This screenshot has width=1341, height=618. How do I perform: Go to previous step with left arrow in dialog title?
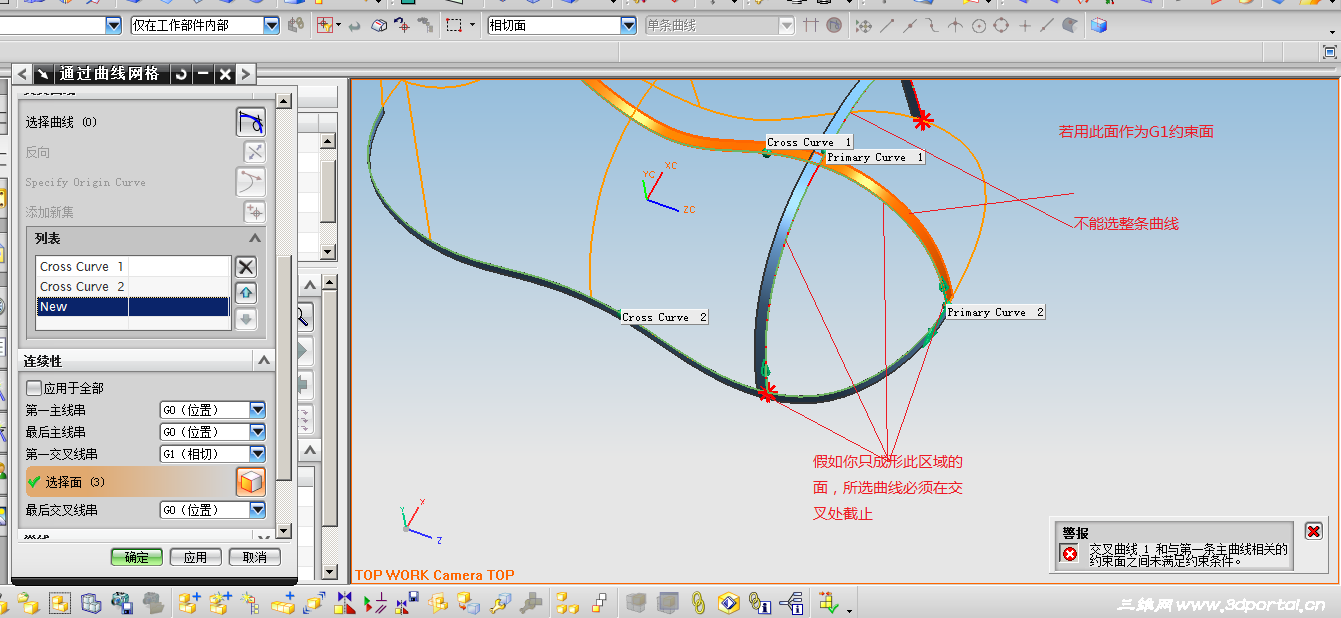point(22,74)
